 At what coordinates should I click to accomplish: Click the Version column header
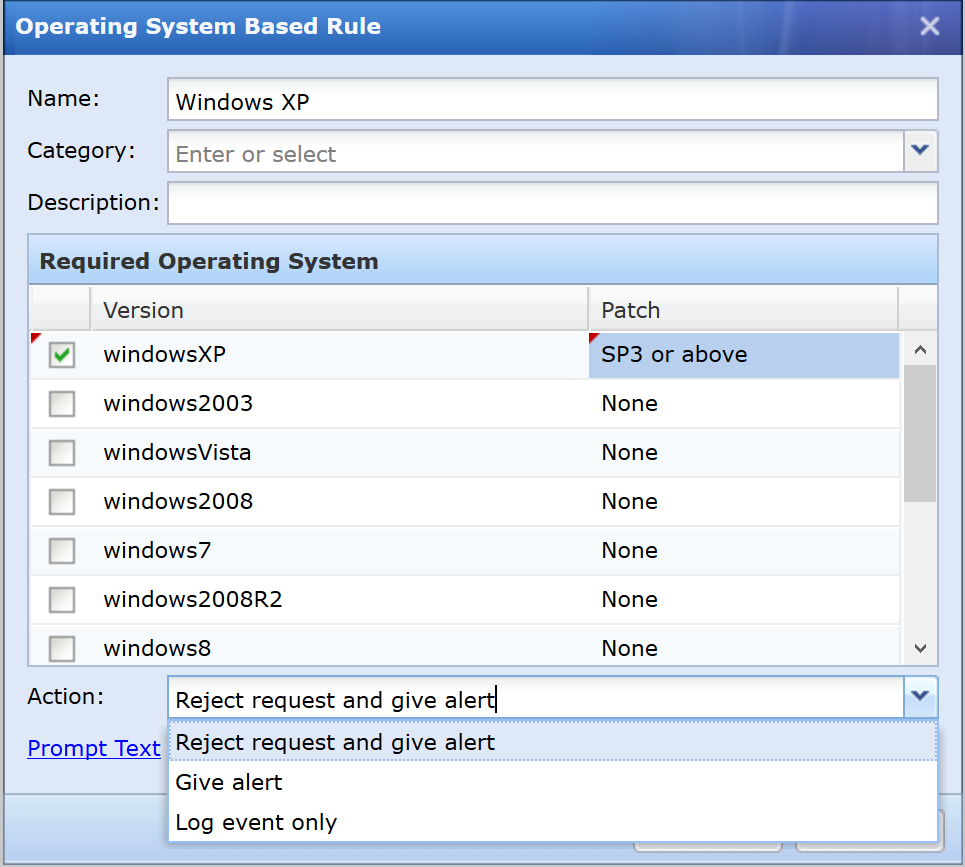click(339, 310)
